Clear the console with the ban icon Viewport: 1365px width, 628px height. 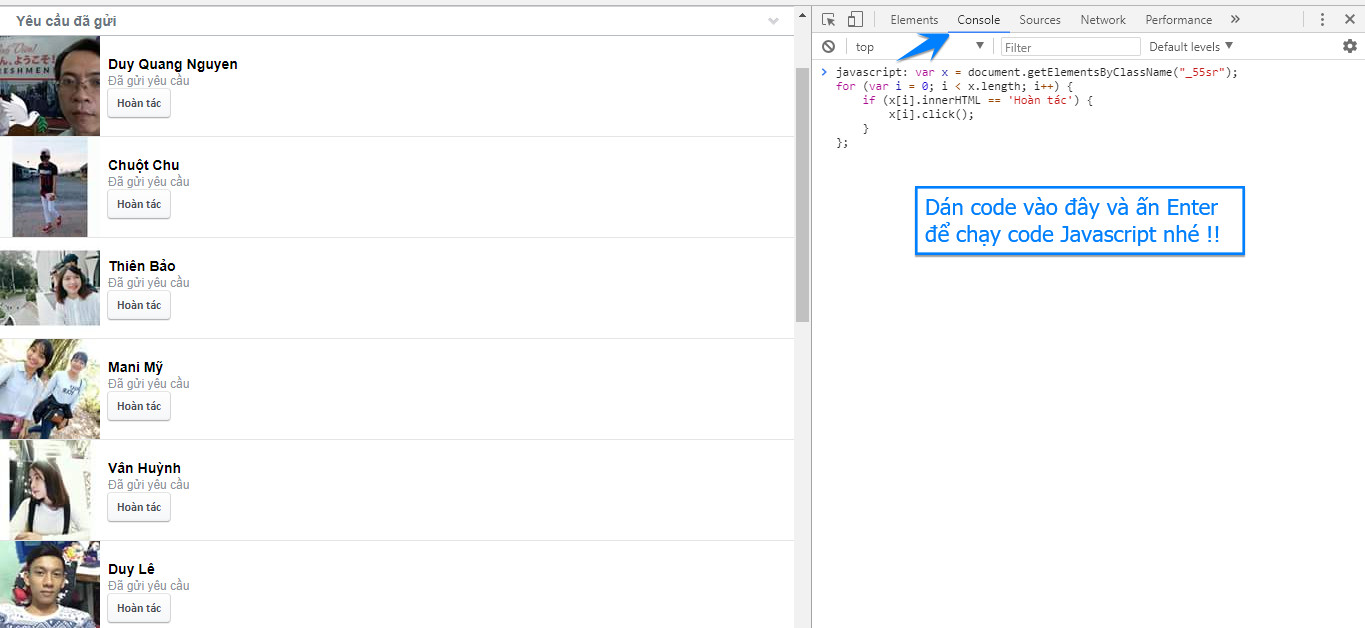pos(828,46)
